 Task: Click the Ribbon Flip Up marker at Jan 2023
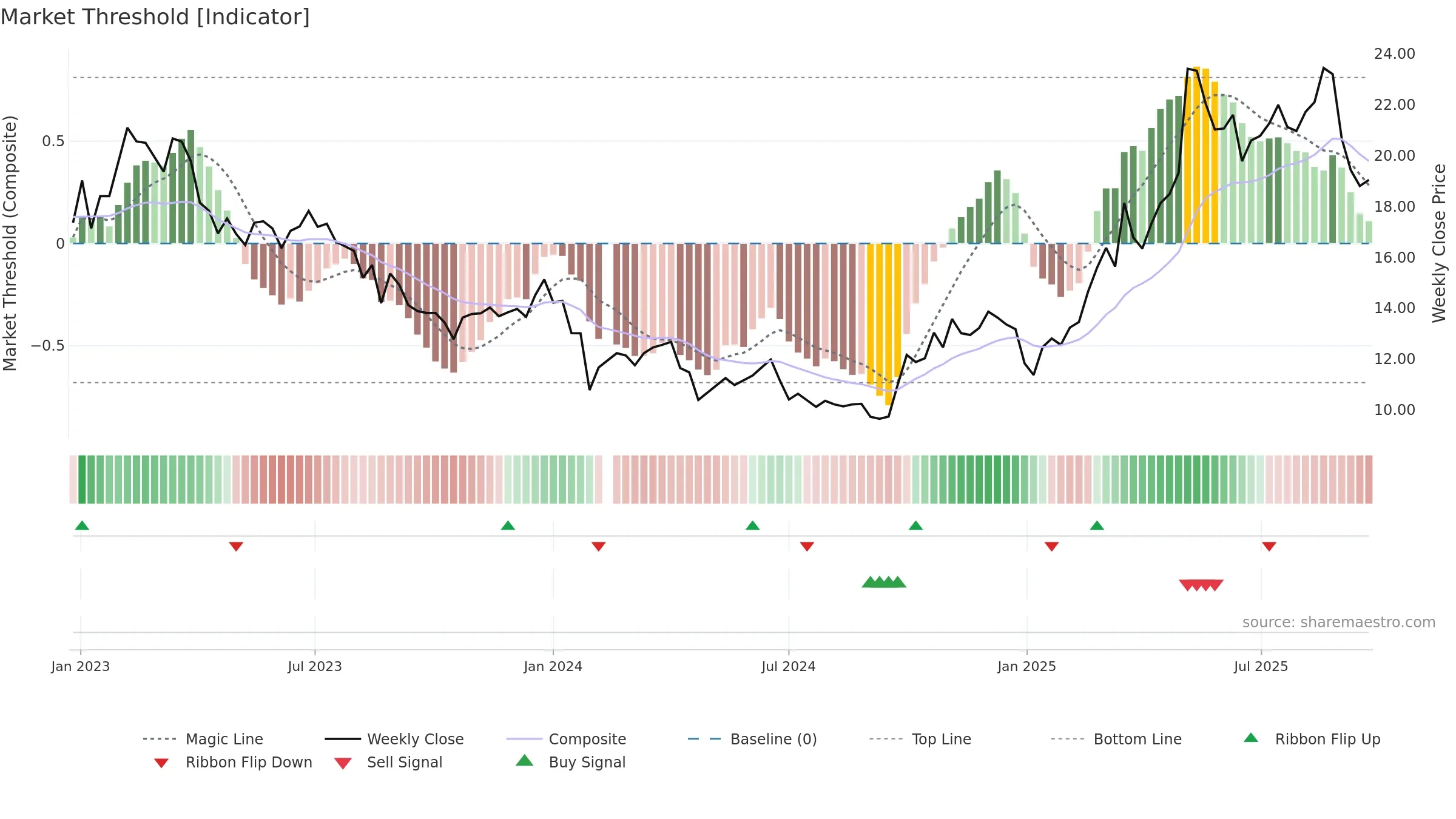(82, 525)
